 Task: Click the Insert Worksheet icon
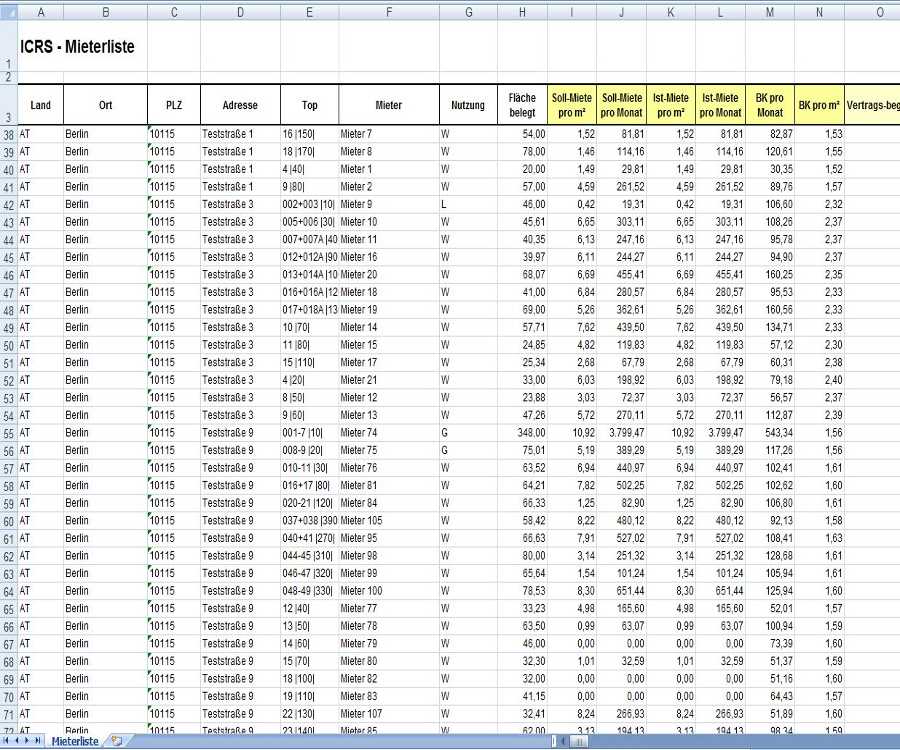117,741
